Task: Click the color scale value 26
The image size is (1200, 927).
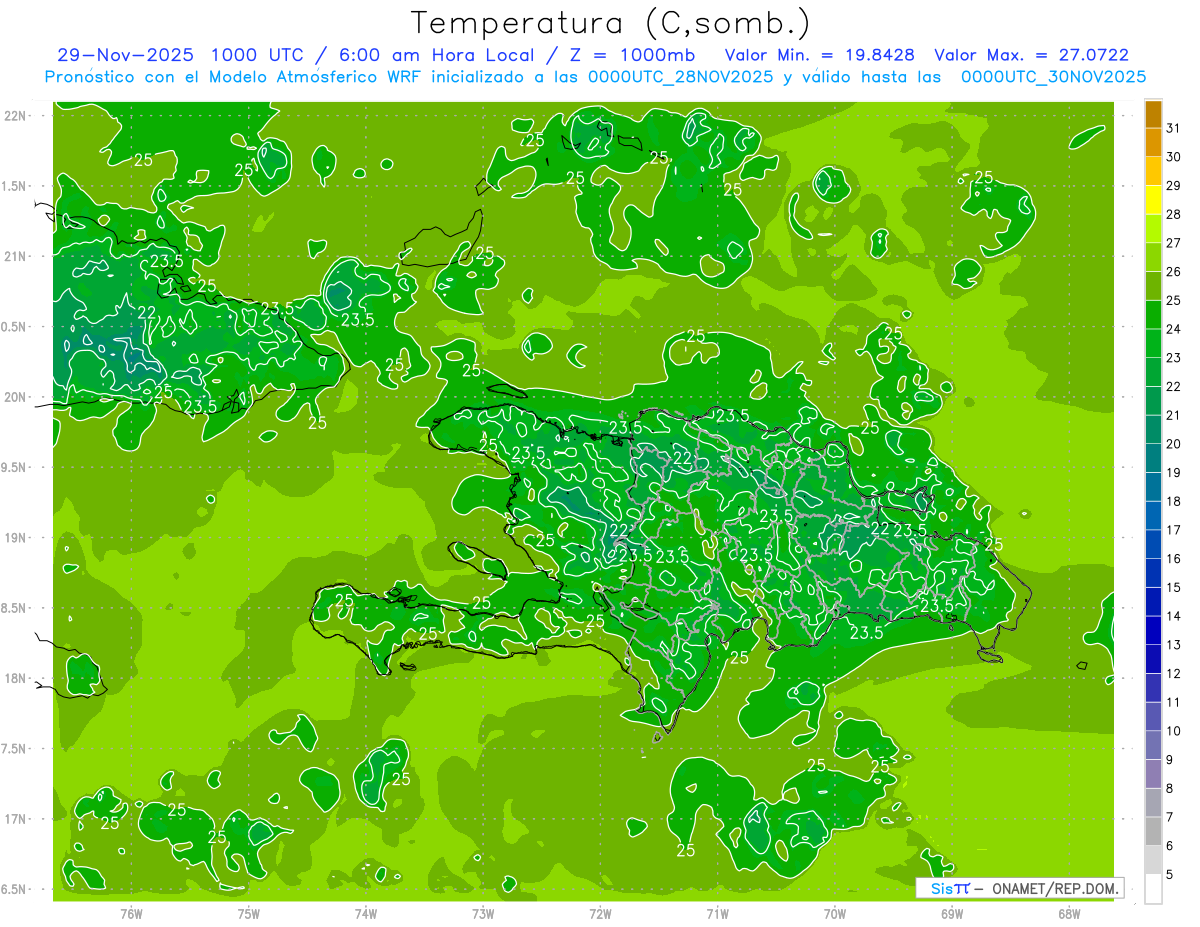Action: tap(1174, 271)
